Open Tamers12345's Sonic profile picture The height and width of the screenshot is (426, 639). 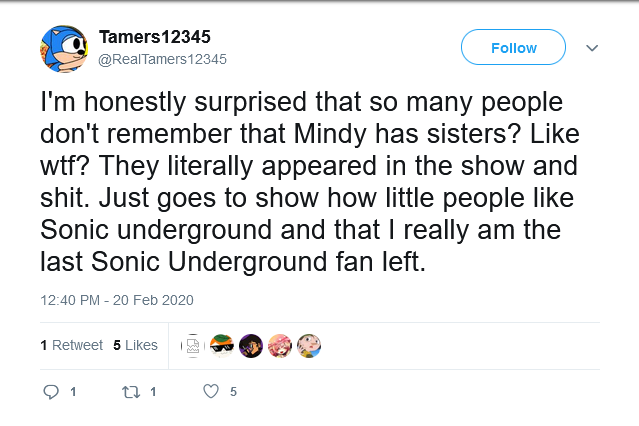(64, 48)
